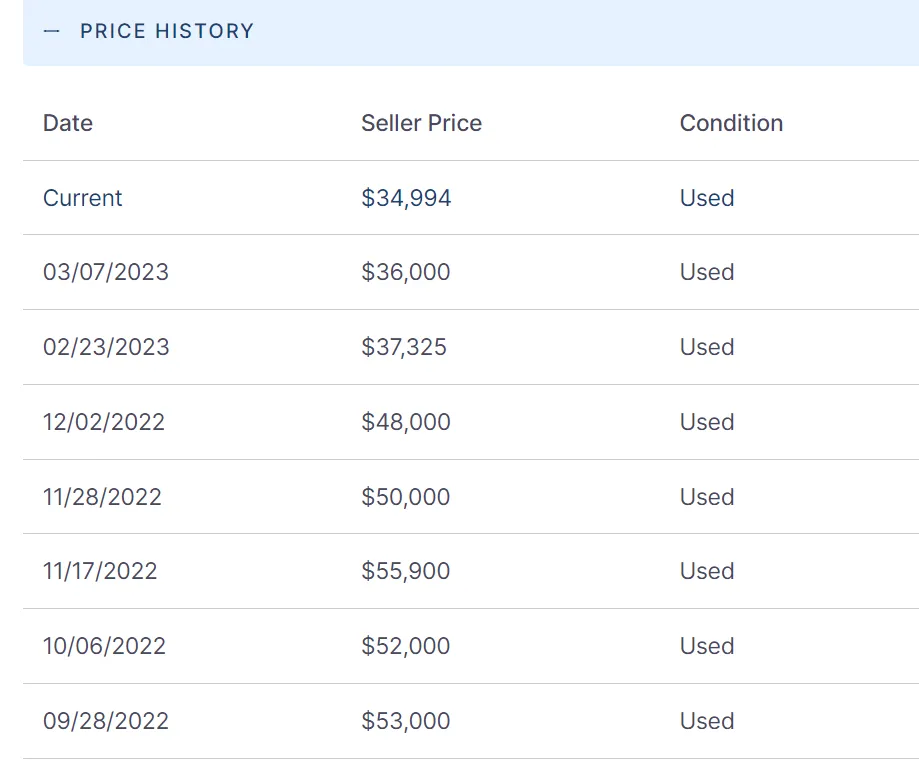Click the $55,900 seller price
The height and width of the screenshot is (762, 919).
click(x=406, y=571)
